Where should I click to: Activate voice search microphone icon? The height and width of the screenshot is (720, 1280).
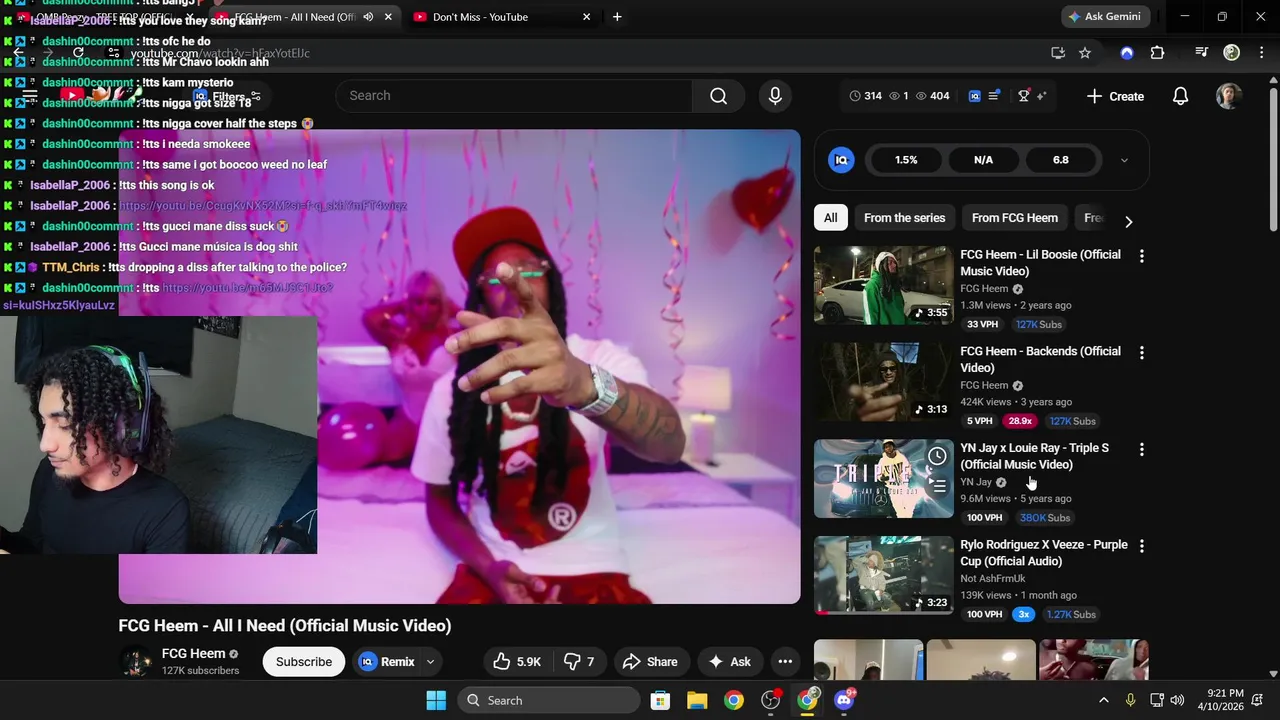point(775,96)
